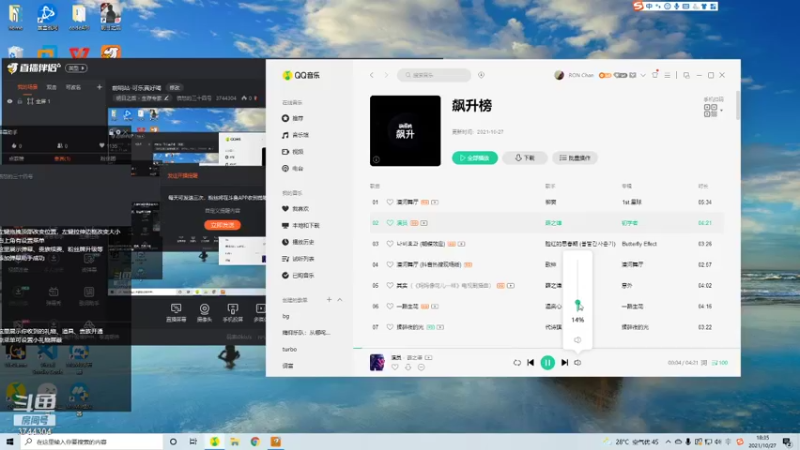
Task: Expand the account dropdown chevron
Action: click(643, 75)
